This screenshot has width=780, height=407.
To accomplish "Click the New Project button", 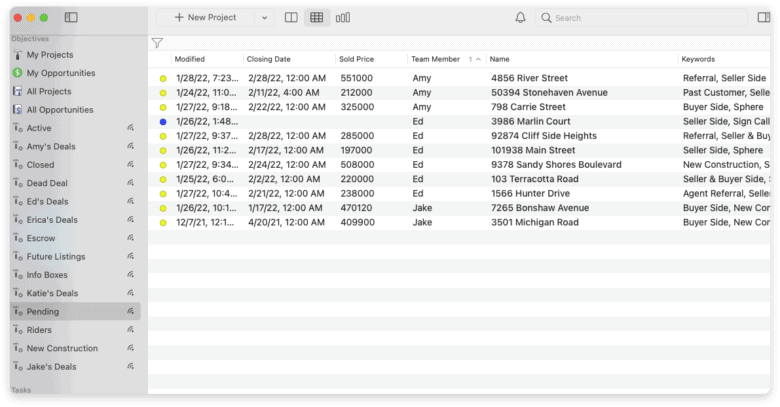I will tap(205, 18).
